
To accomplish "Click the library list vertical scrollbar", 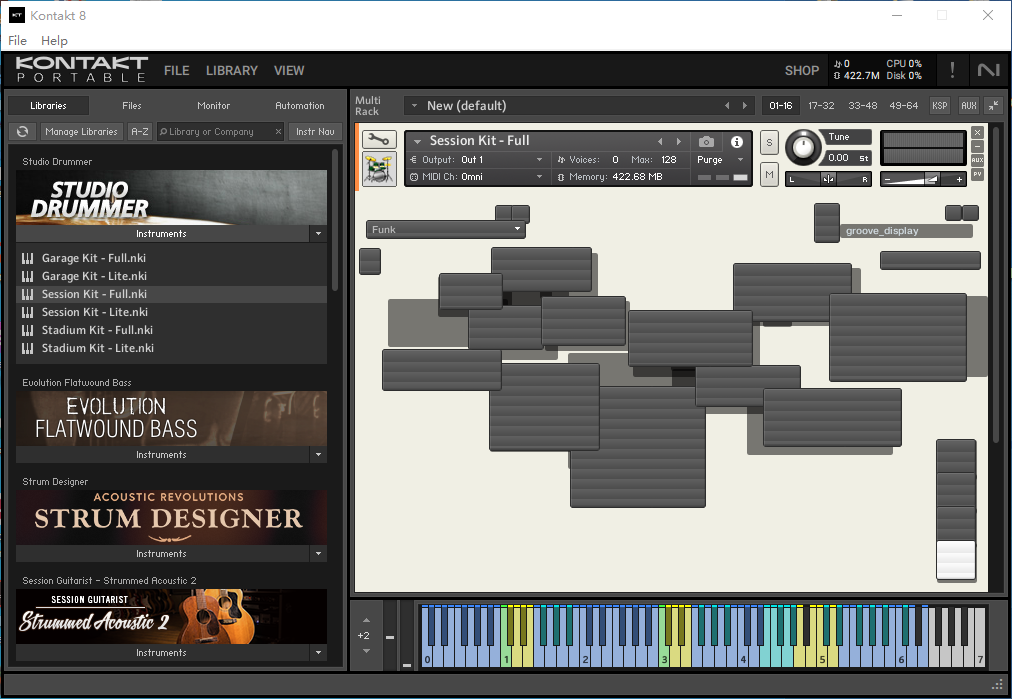I will 334,219.
